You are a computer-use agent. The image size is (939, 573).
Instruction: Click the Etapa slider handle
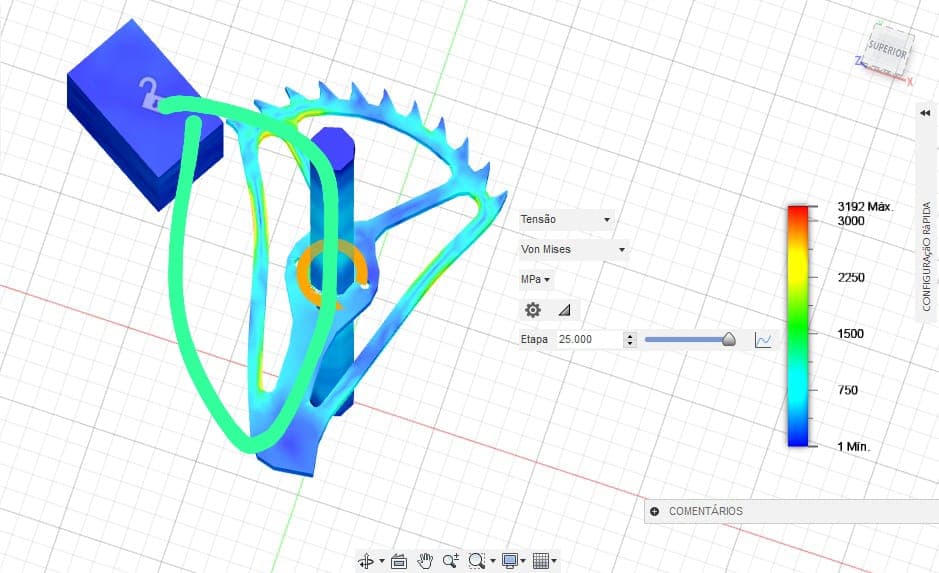(729, 339)
